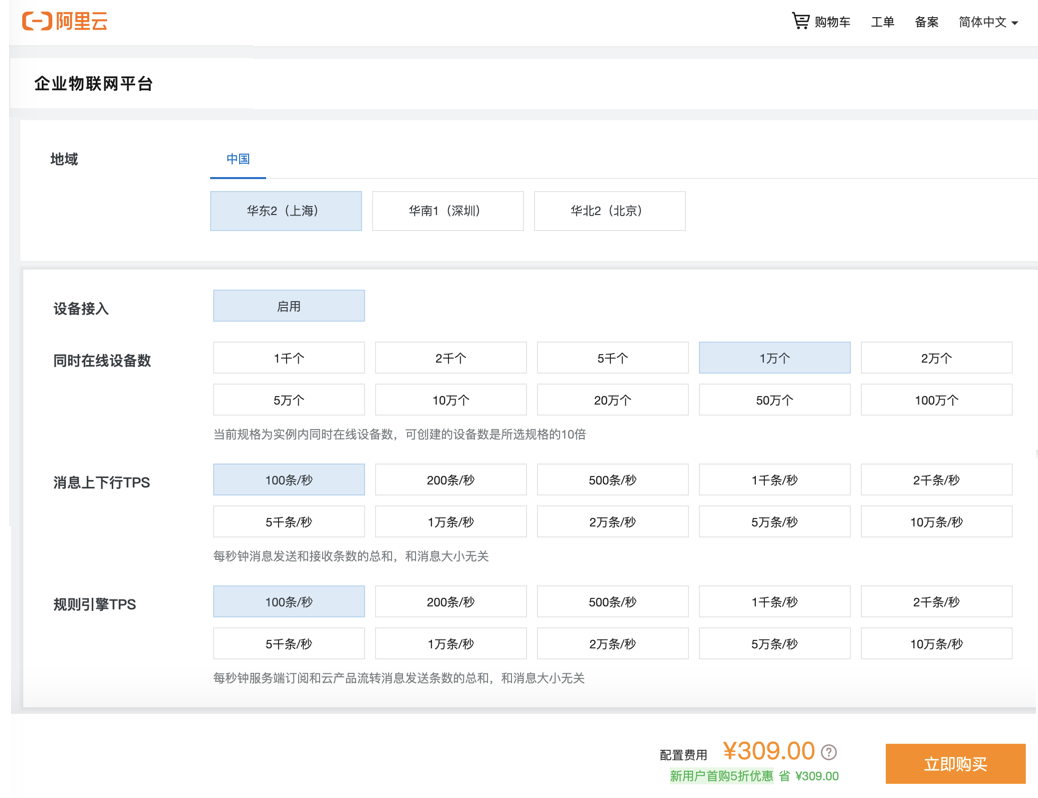Click the 新用户首购5折优惠 promotion label
This screenshot has width=1038, height=798.
[721, 776]
